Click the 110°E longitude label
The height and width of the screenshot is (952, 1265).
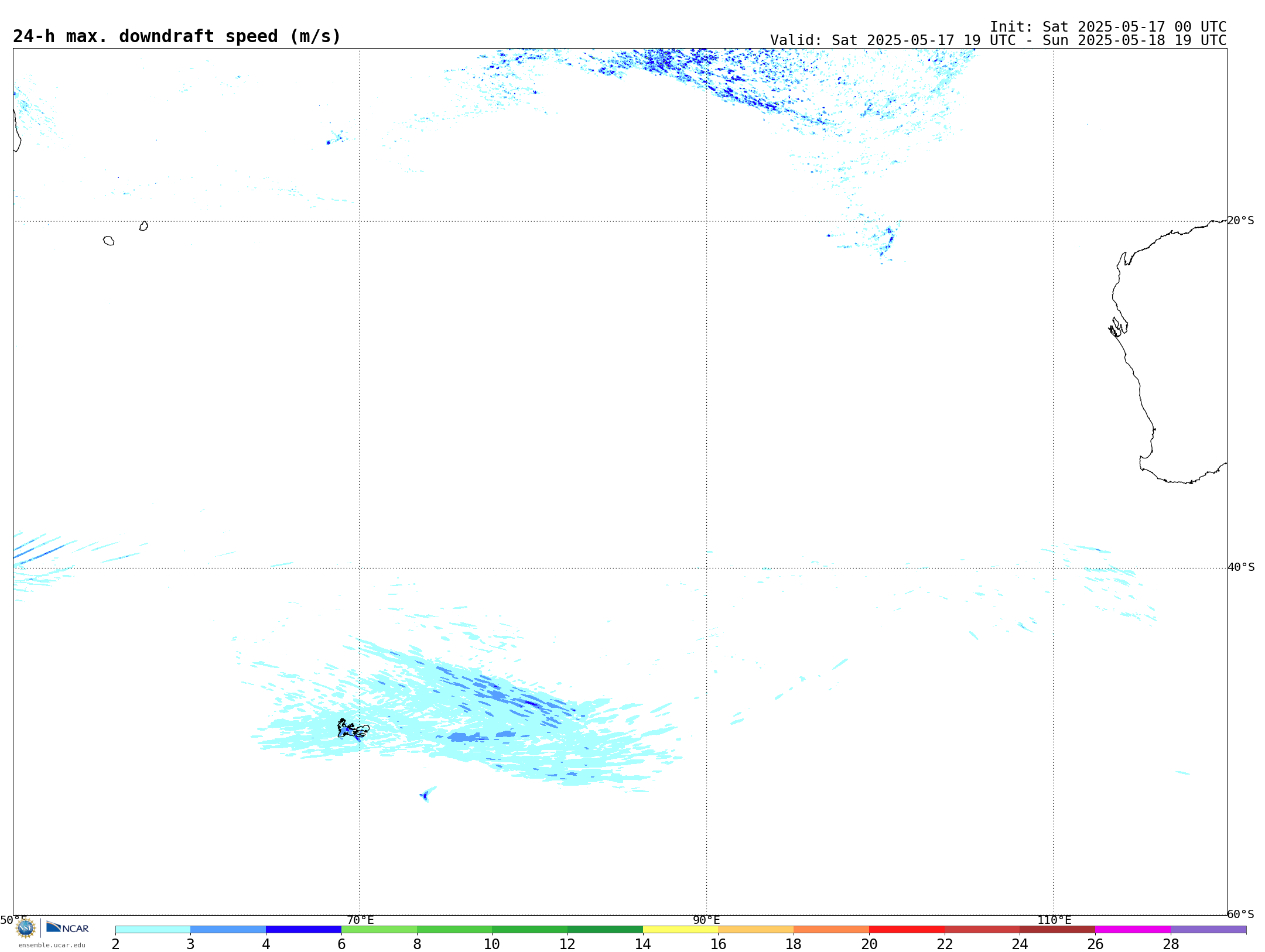tap(1054, 920)
